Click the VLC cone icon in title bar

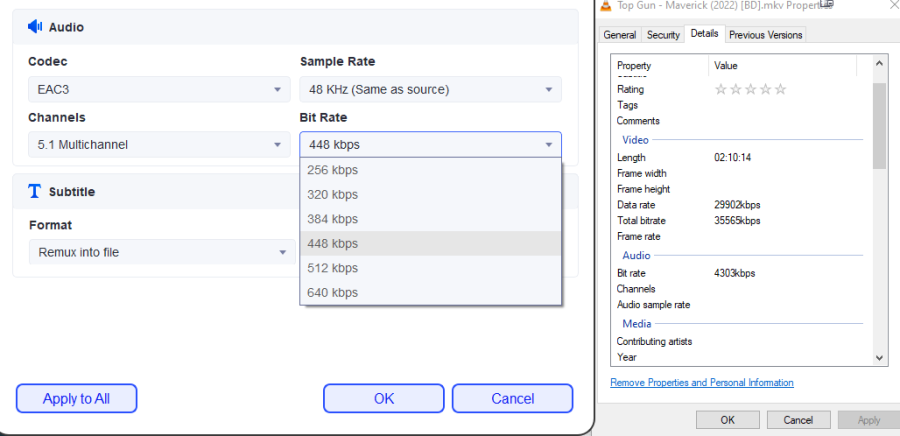coord(604,6)
